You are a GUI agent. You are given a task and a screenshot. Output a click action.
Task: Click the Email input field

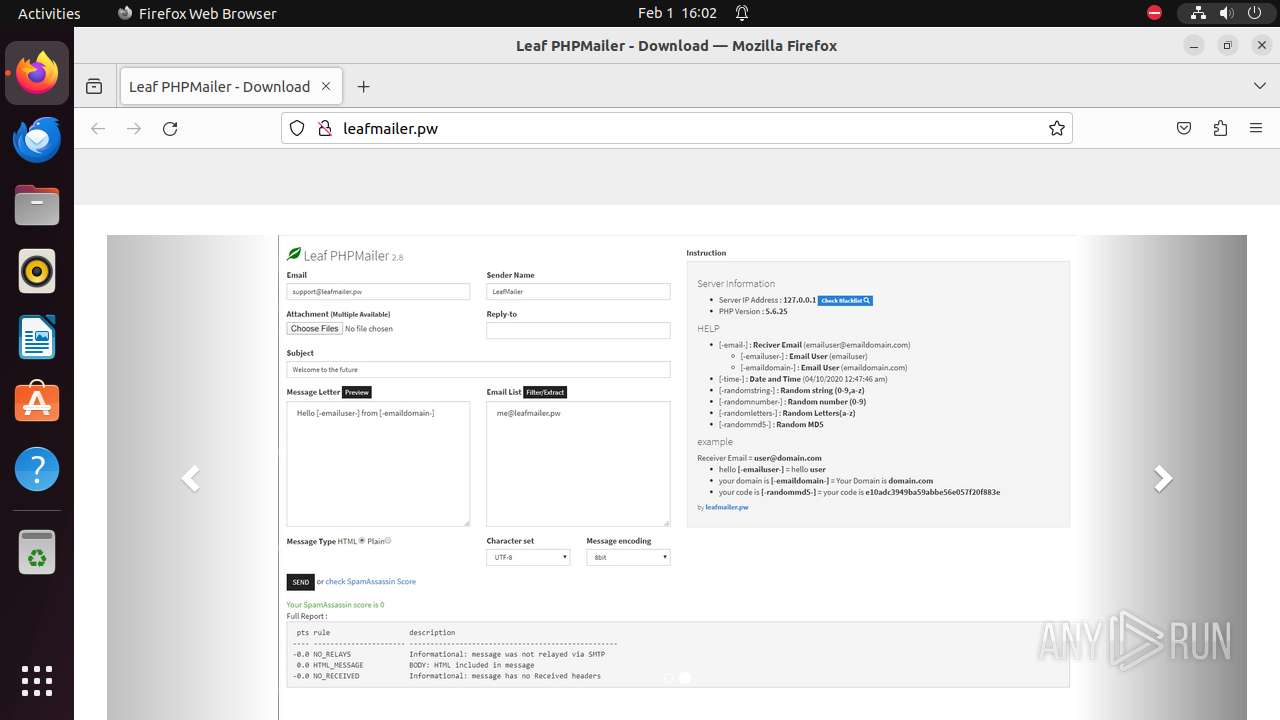click(378, 292)
